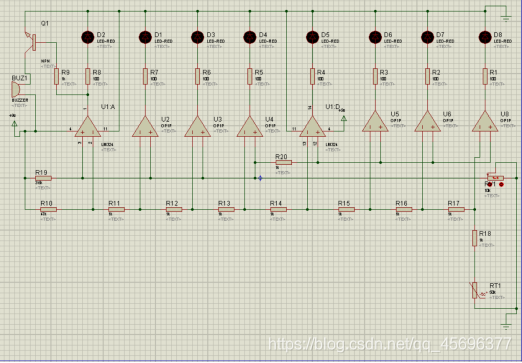Click the "R19" reference label
This screenshot has width=522, height=363.
click(41, 172)
